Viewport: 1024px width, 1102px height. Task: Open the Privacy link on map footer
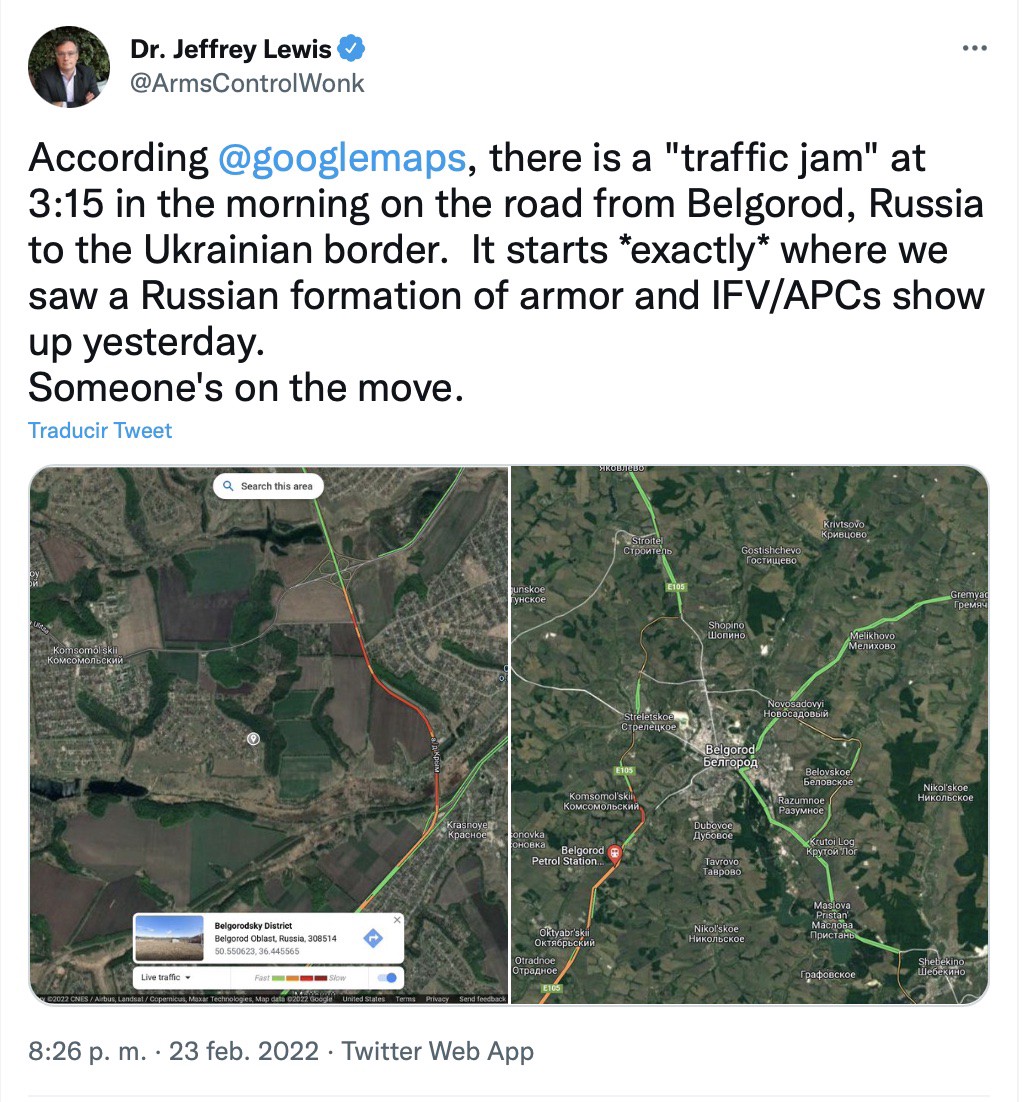pos(437,999)
